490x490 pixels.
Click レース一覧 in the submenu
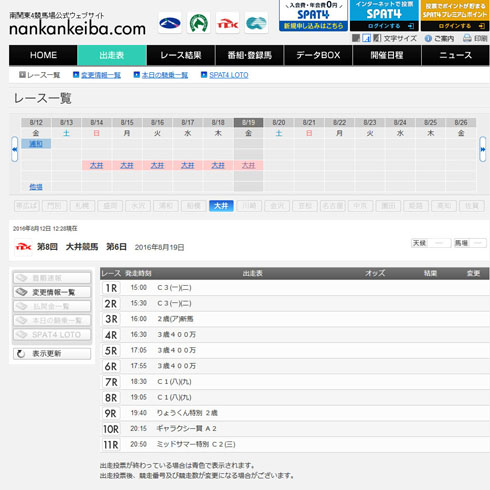tap(43, 75)
